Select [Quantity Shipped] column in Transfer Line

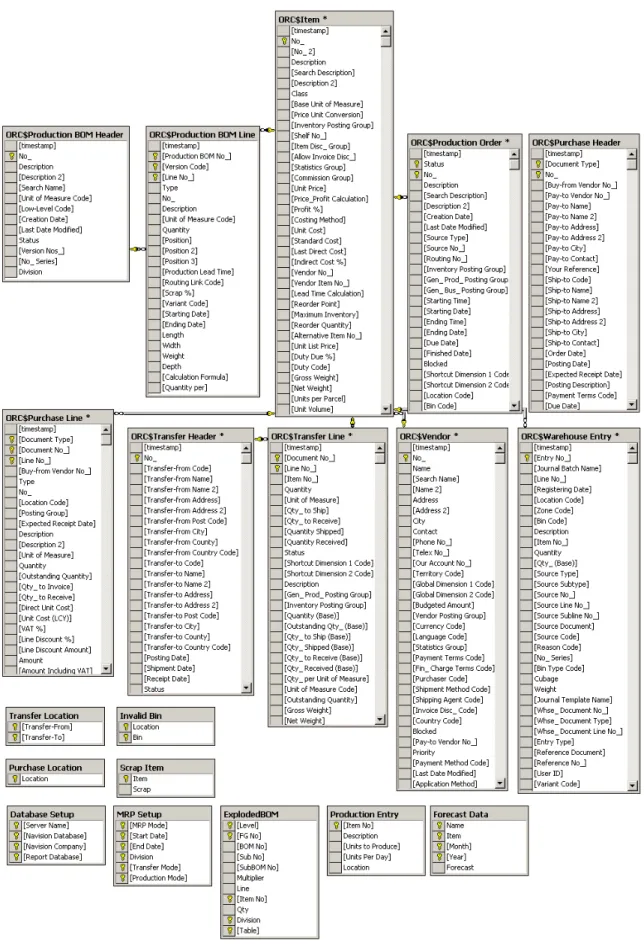pyautogui.click(x=314, y=532)
